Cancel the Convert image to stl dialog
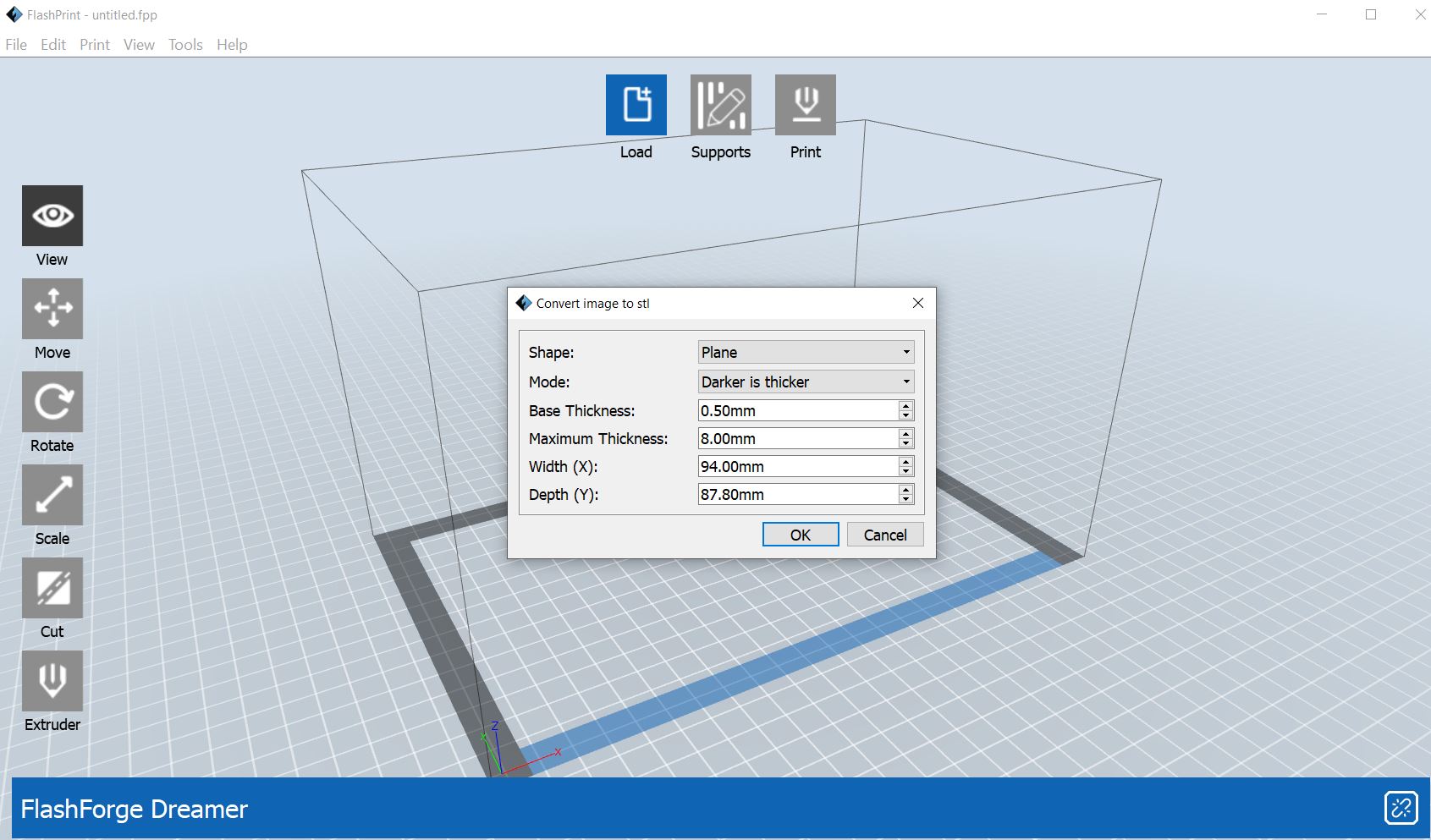Screen dimensions: 1431x840 click(x=885, y=535)
